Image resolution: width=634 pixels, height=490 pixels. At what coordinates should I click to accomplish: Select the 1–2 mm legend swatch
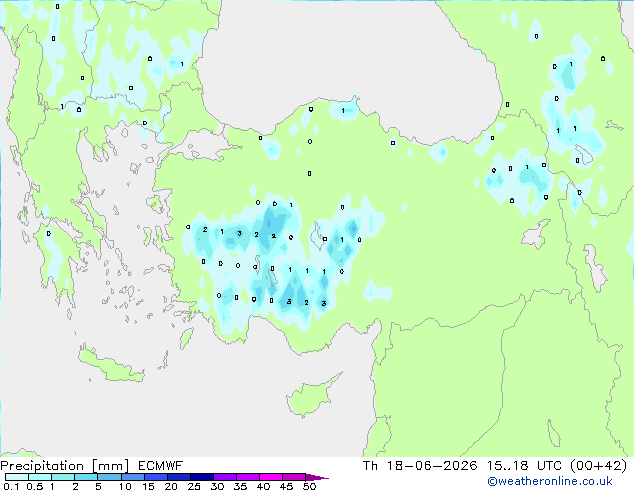[63, 477]
